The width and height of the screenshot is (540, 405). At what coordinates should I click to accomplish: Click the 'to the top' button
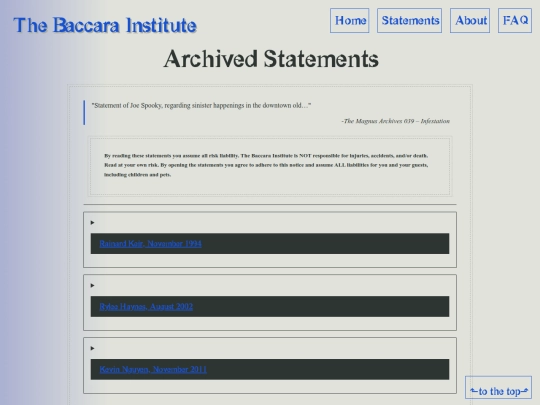point(498,388)
